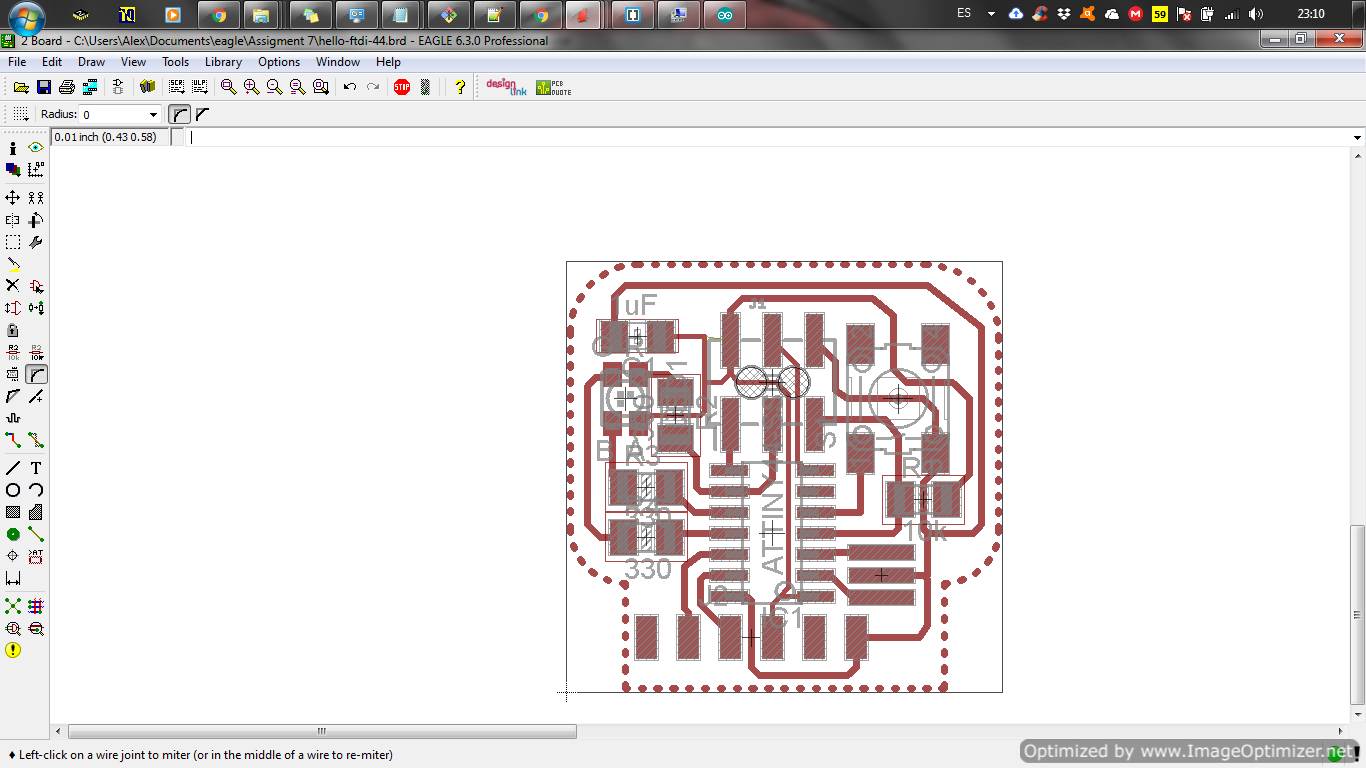Select the Move tool
This screenshot has width=1366, height=768.
pos(13,198)
